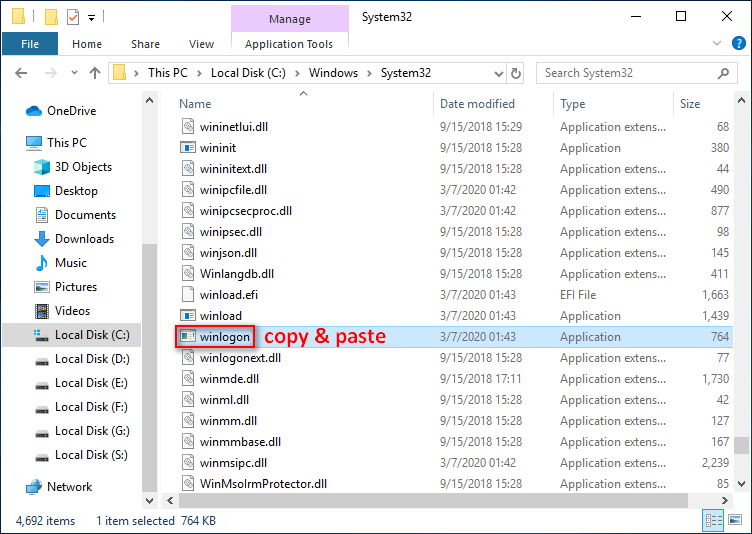Click the Properties quick access toolbar icon
Image resolution: width=752 pixels, height=534 pixels.
tap(73, 17)
